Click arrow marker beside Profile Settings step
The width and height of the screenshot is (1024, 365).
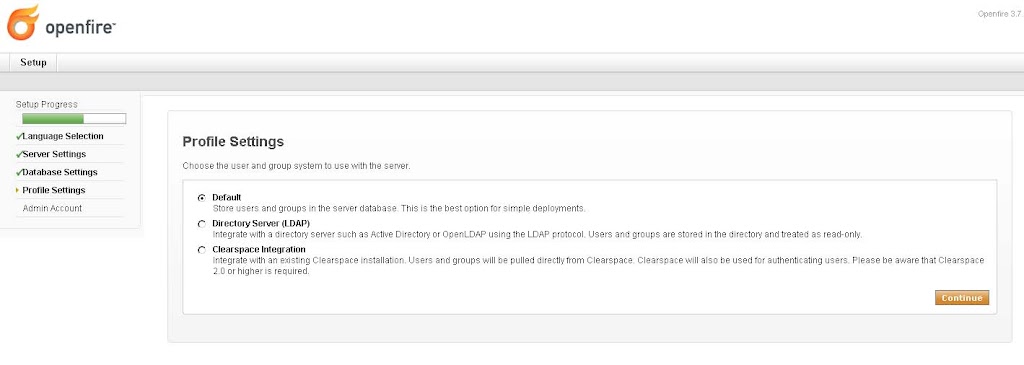coord(17,190)
